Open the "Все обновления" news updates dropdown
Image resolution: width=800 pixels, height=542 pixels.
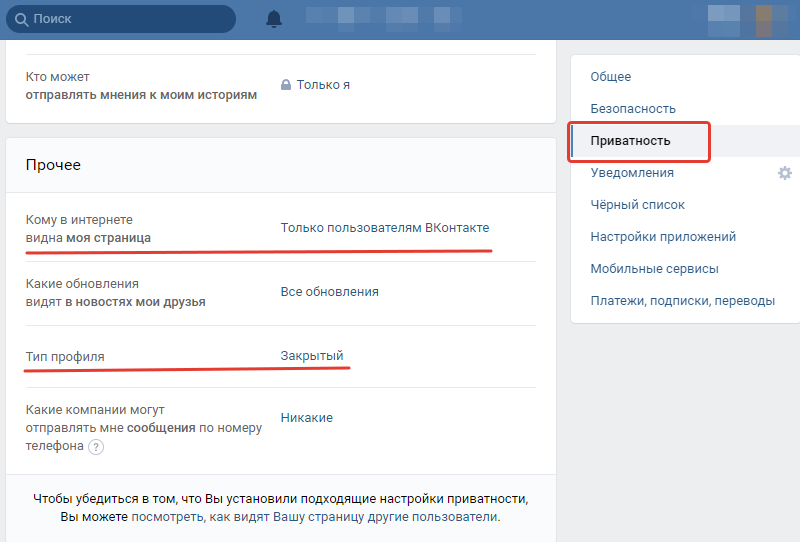click(329, 292)
